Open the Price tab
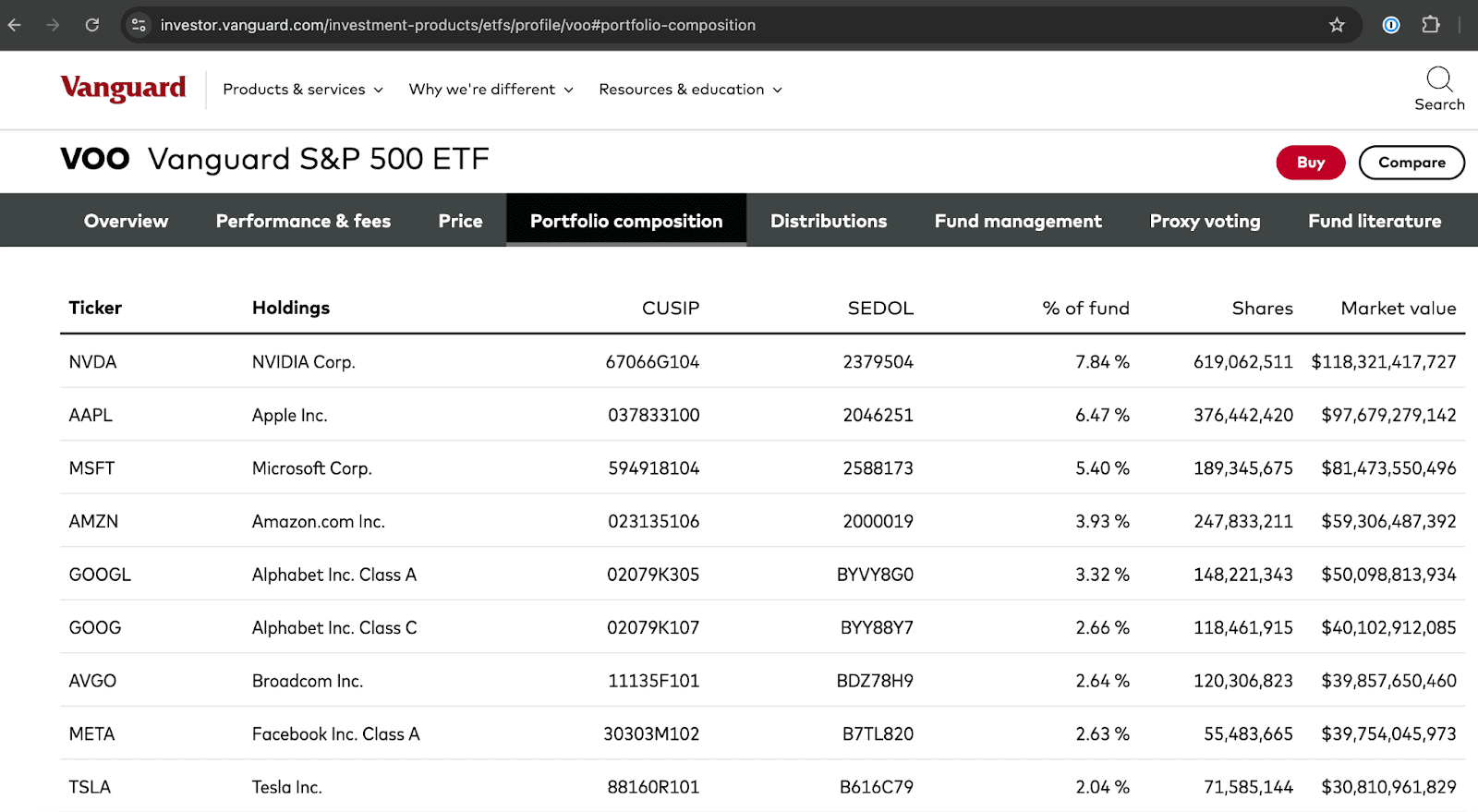 [460, 221]
